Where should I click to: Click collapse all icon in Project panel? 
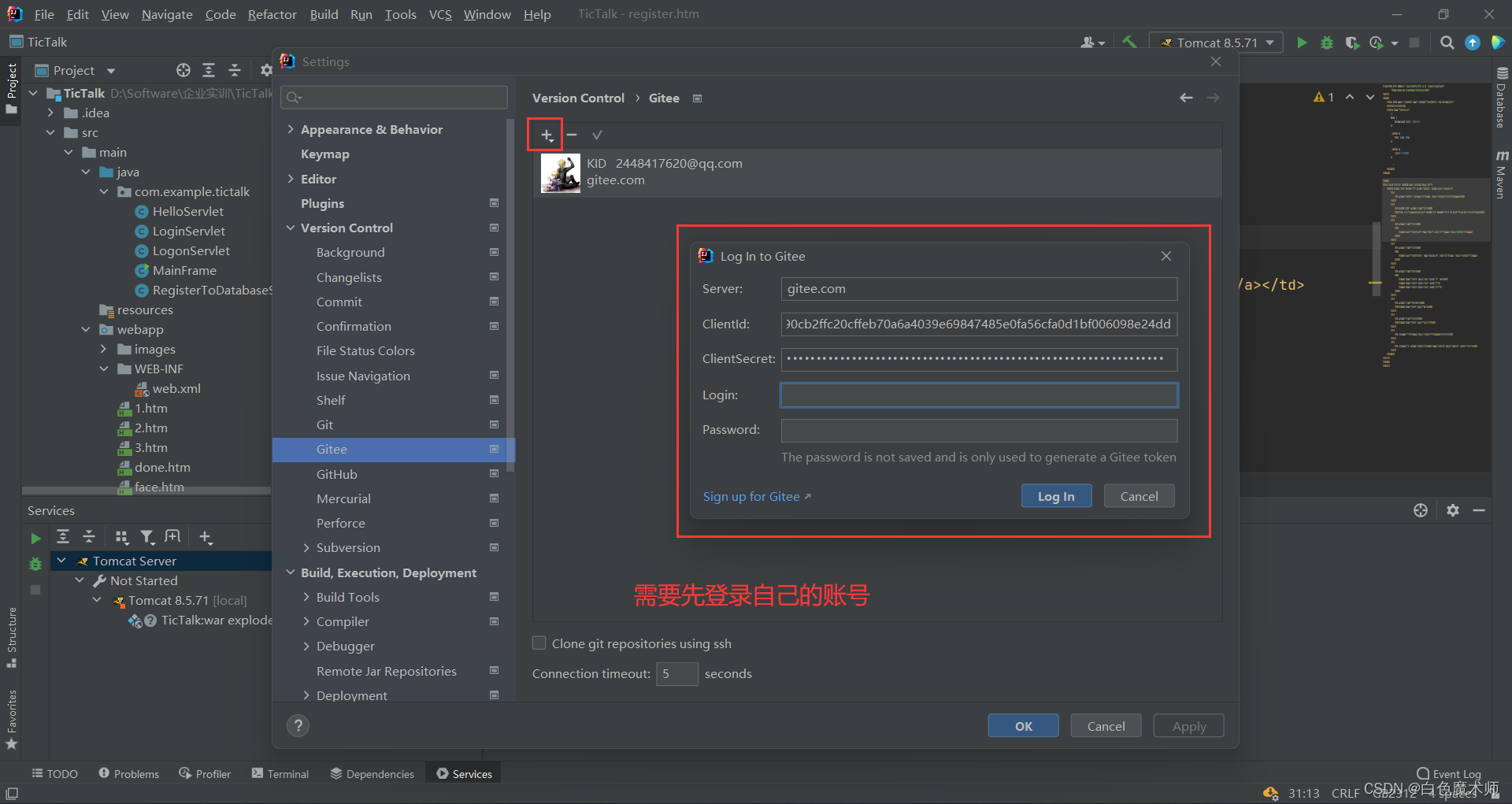235,70
